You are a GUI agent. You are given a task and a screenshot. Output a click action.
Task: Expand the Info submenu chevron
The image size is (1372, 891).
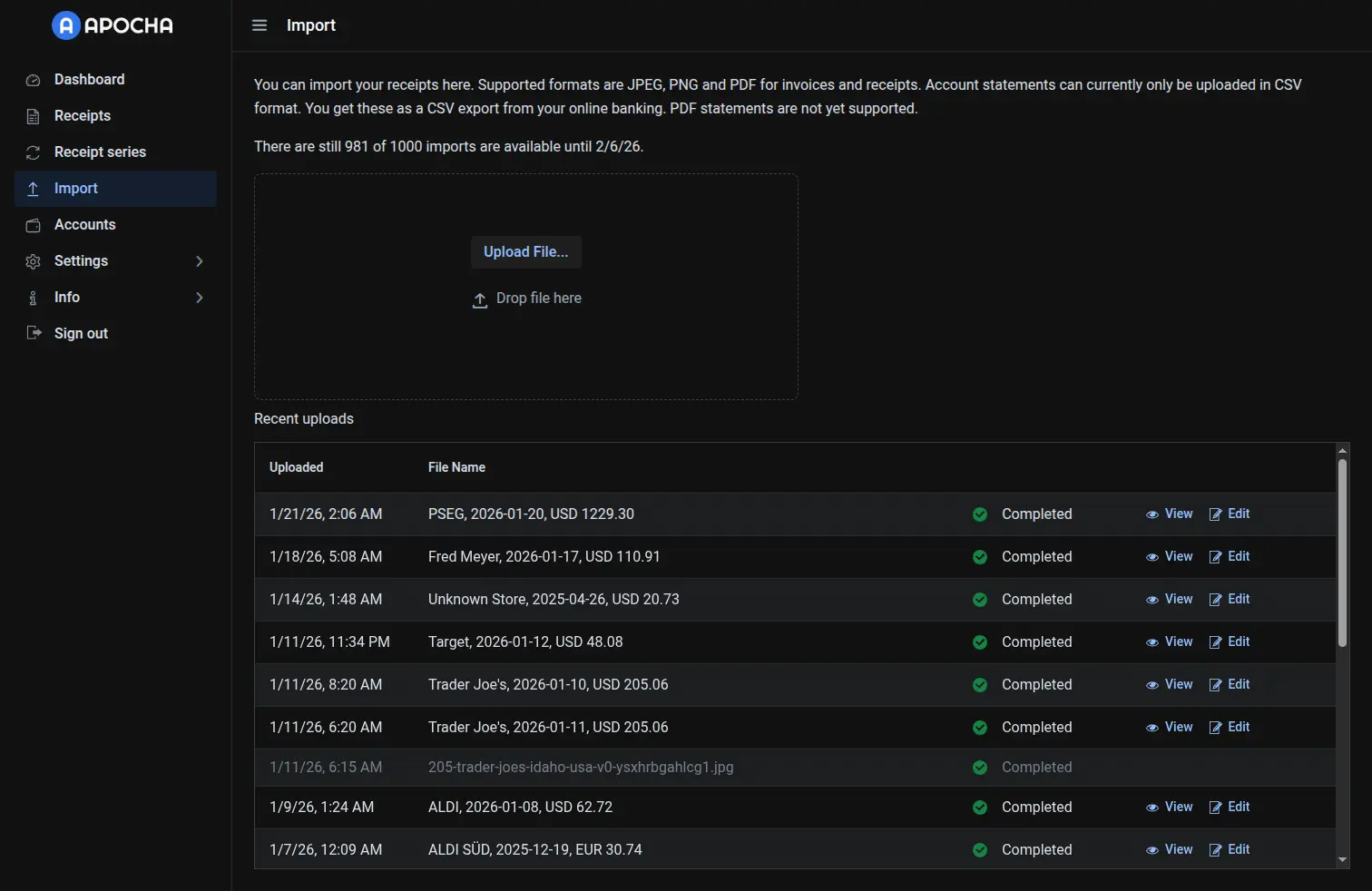pos(200,298)
